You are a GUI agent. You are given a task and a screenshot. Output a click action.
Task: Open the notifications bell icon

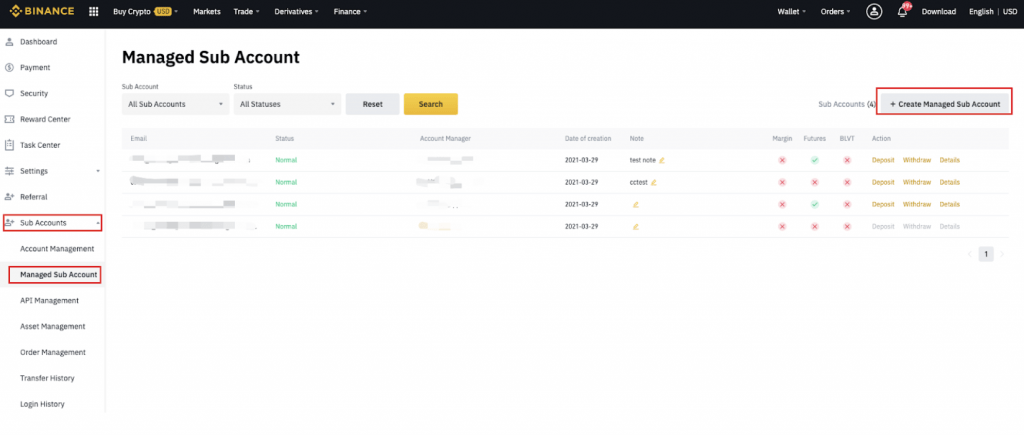click(x=903, y=11)
